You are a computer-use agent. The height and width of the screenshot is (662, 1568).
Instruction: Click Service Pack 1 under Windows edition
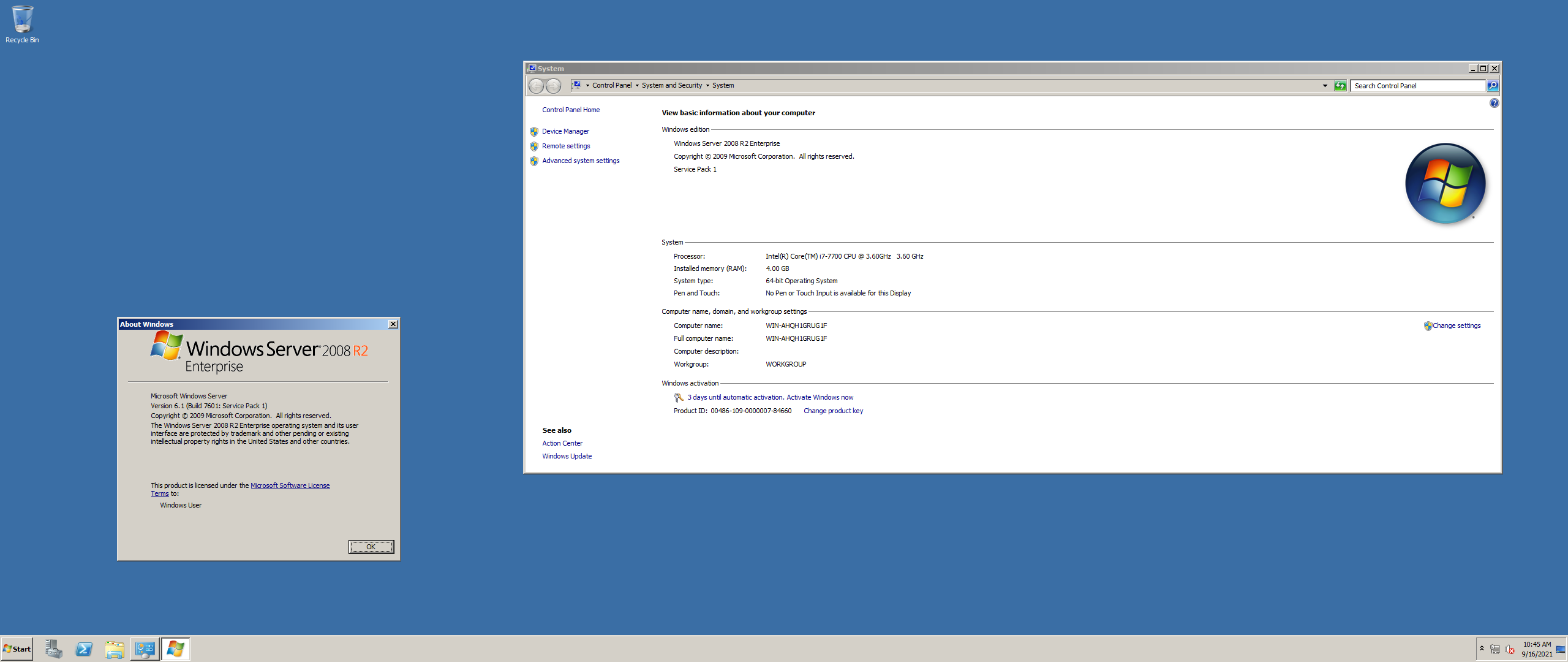point(695,170)
